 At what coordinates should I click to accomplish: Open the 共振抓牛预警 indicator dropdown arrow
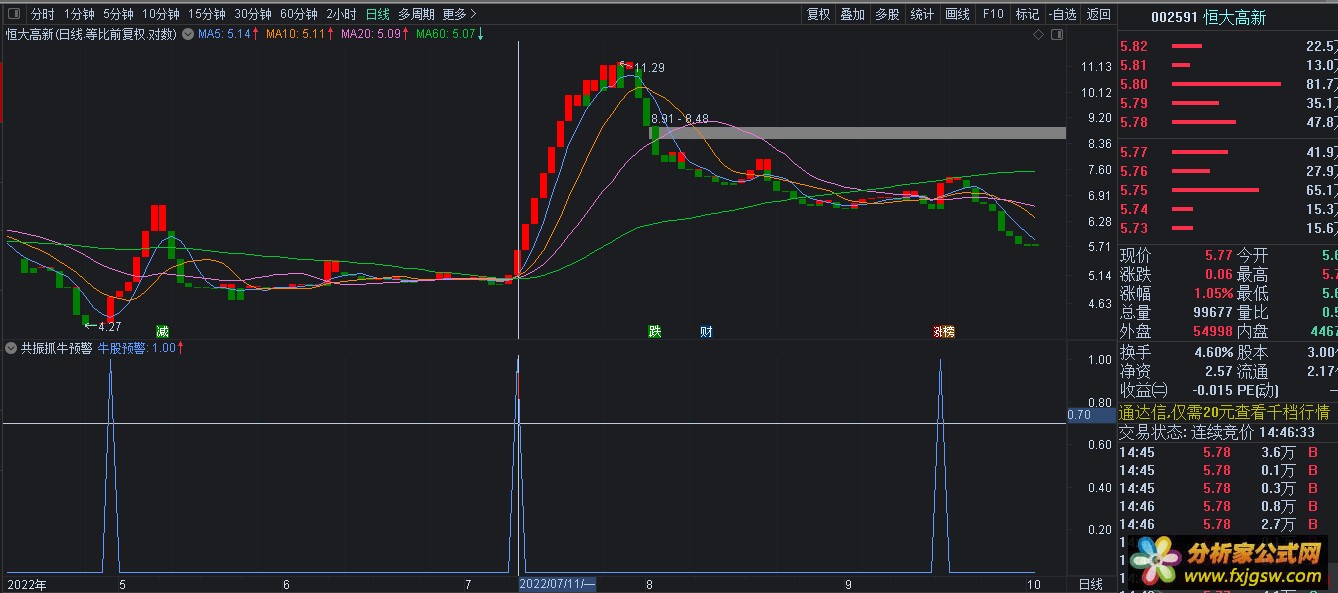(x=11, y=348)
